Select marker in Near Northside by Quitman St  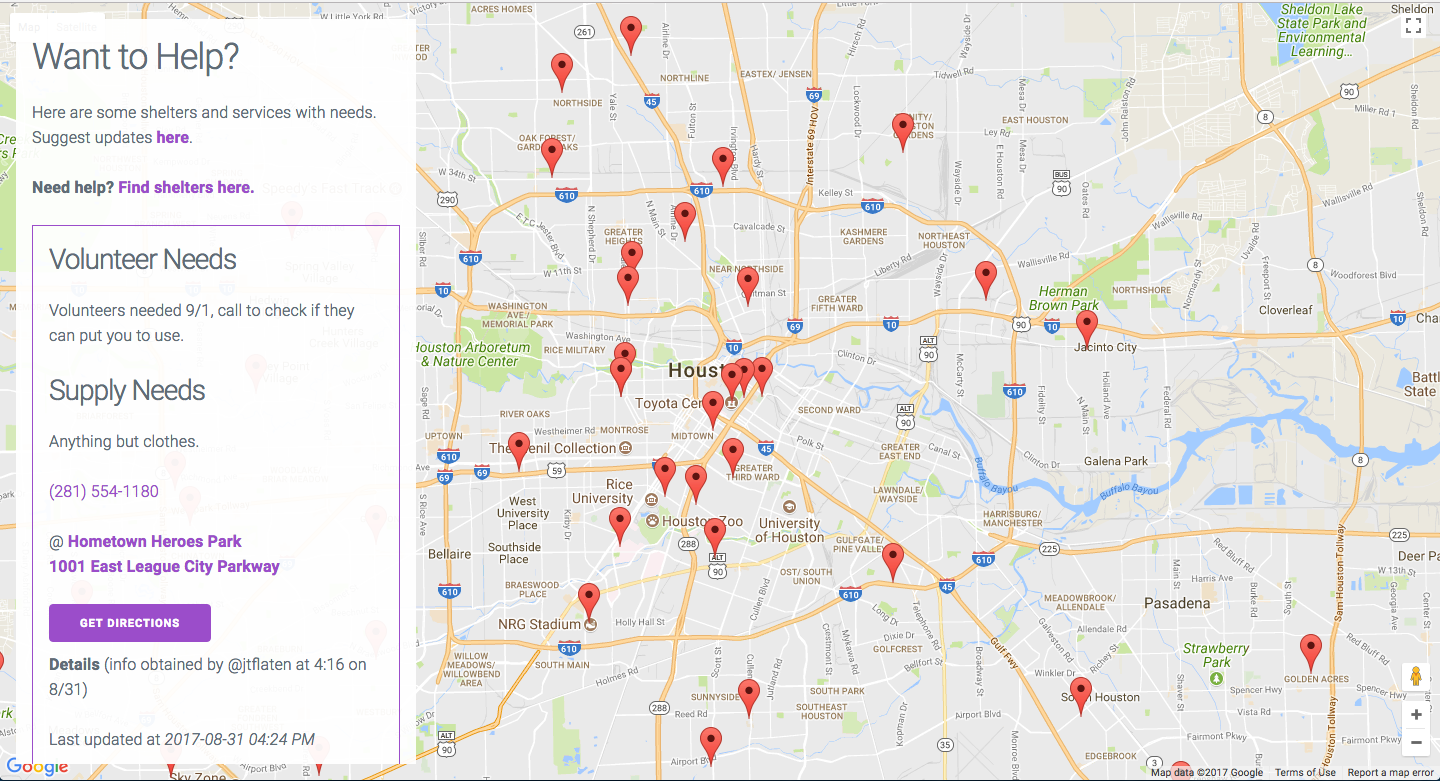[748, 284]
